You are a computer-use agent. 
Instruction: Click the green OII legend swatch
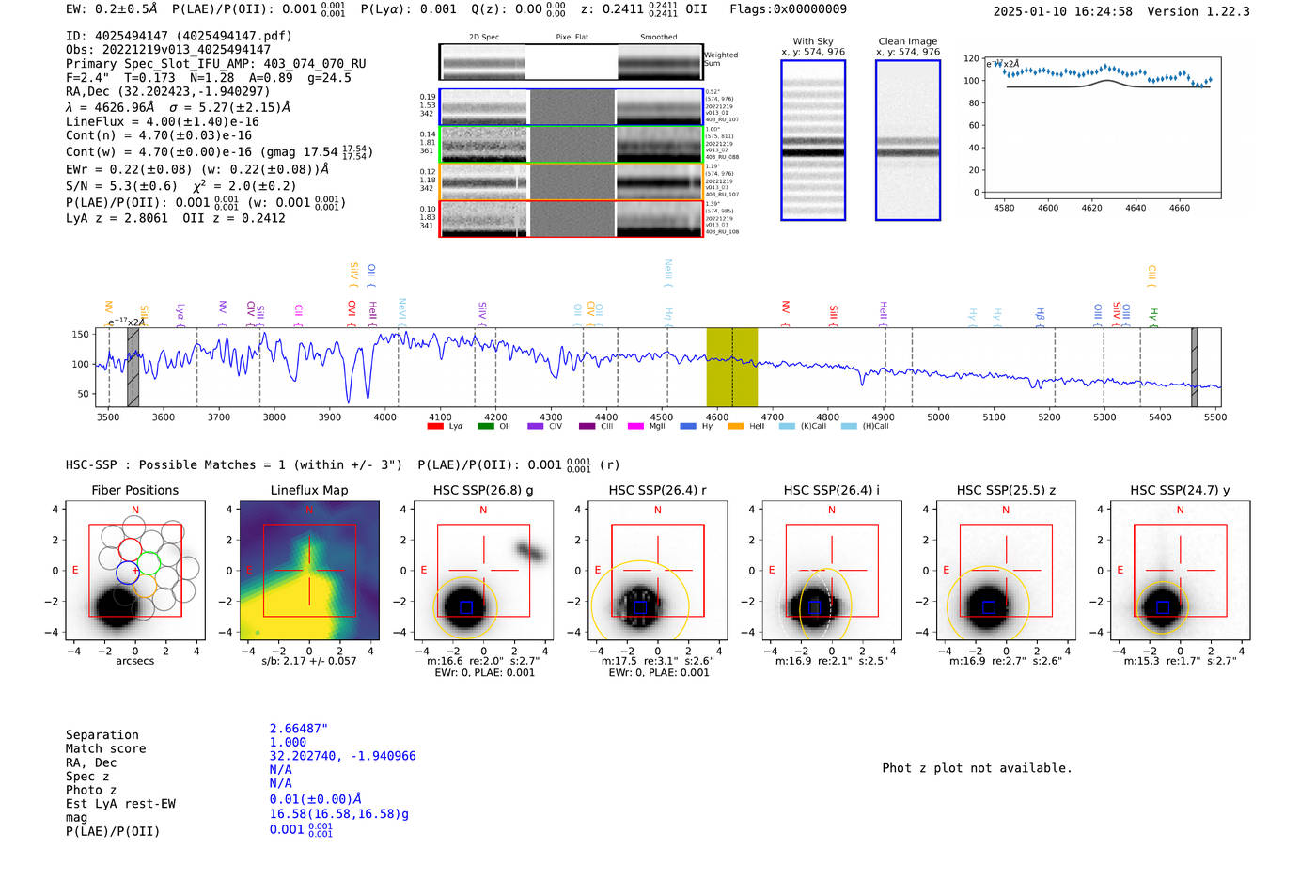pyautogui.click(x=485, y=427)
